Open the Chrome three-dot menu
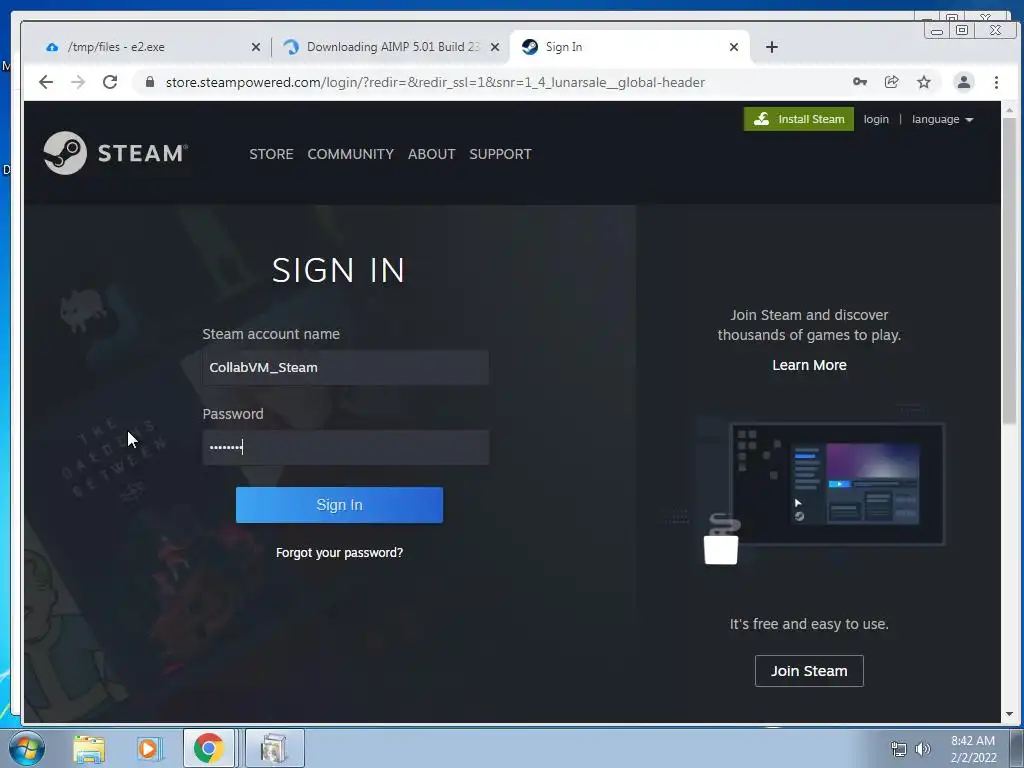 pos(996,82)
